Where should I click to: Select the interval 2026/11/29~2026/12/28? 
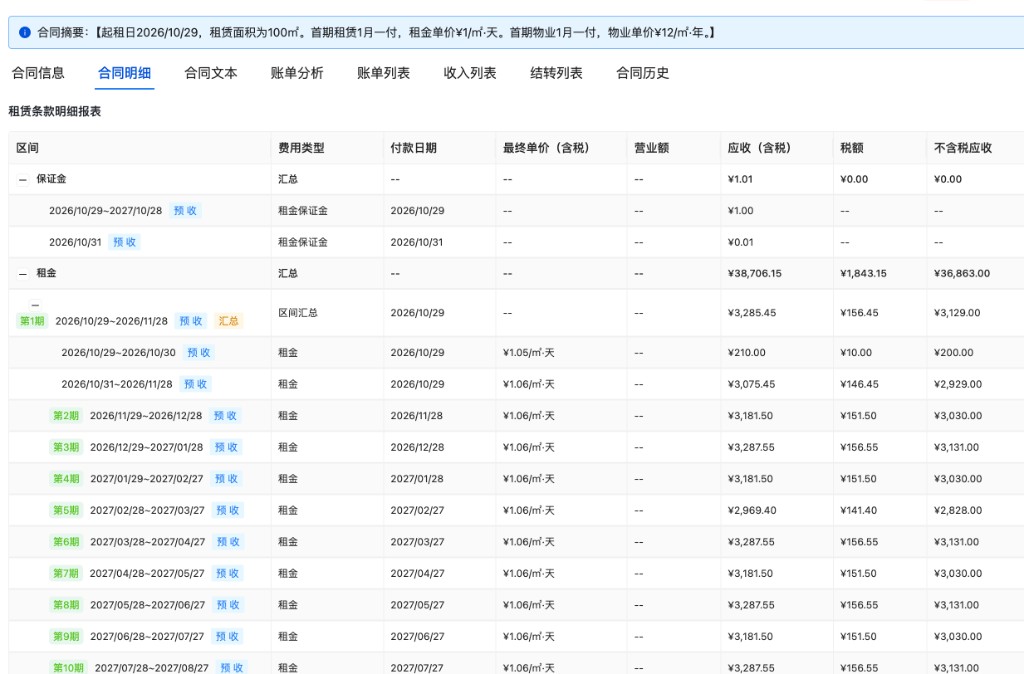click(x=146, y=416)
